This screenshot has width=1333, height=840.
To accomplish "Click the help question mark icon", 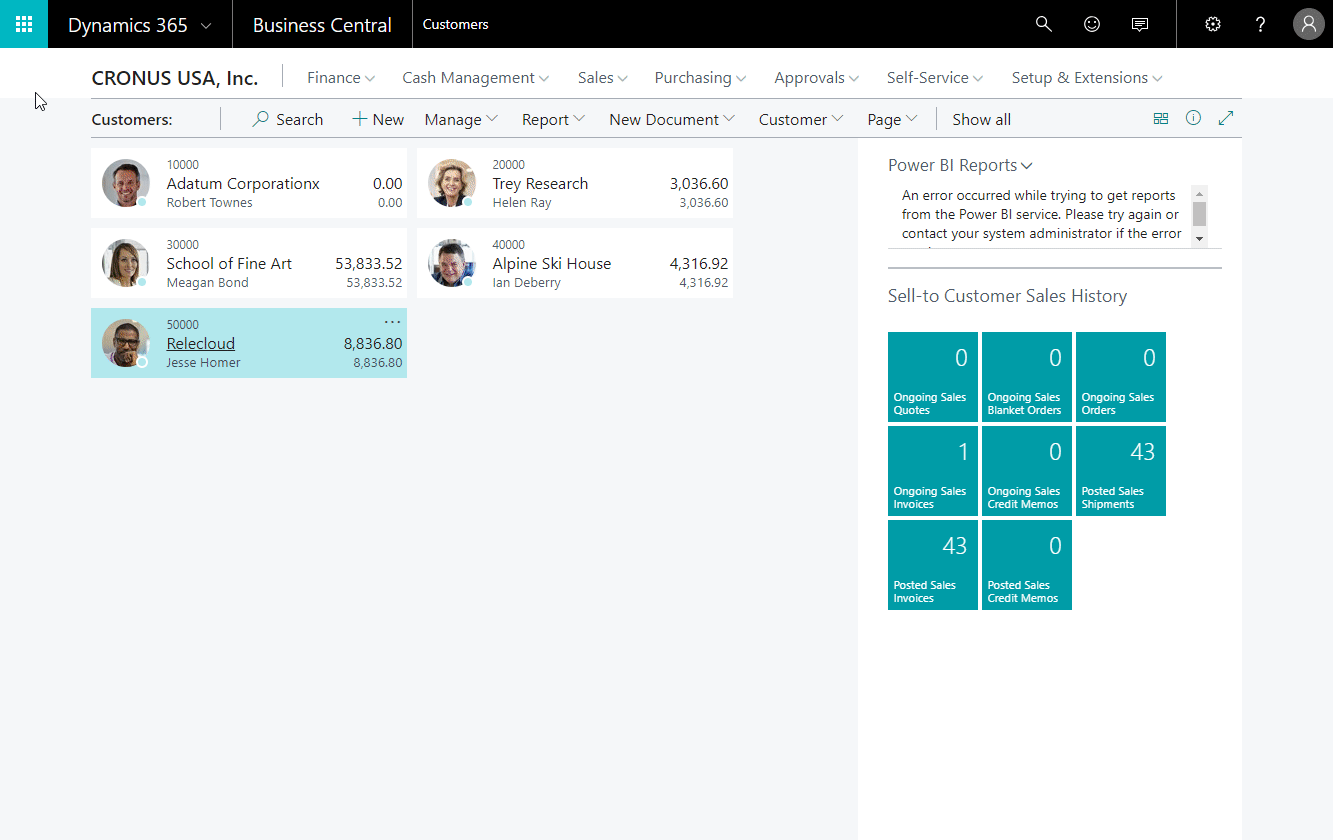I will pyautogui.click(x=1260, y=24).
